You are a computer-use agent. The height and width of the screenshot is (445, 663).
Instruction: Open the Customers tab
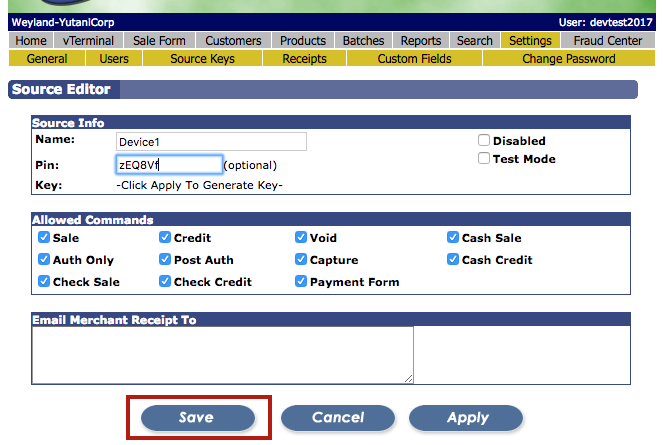(233, 41)
